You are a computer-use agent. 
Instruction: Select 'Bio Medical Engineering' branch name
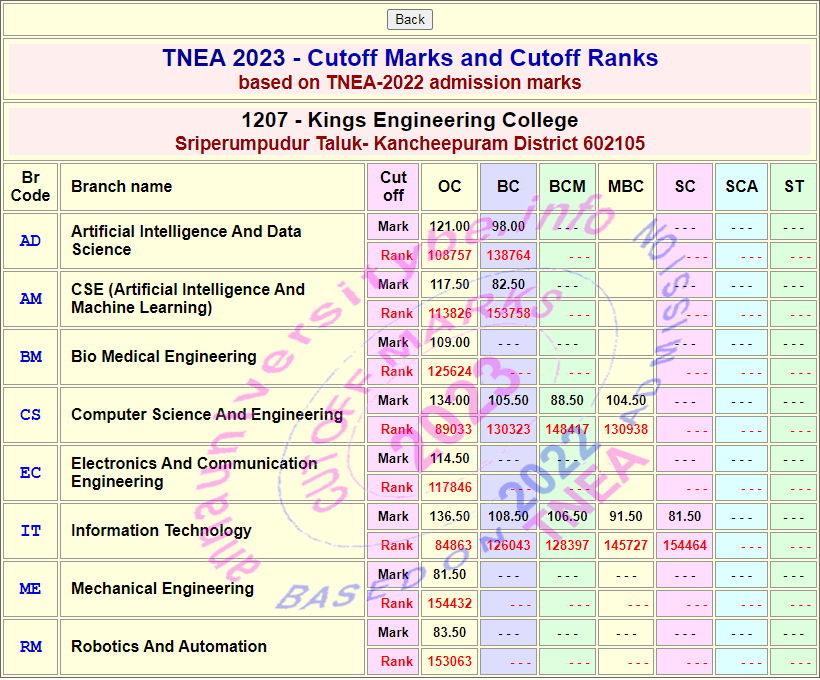(x=164, y=357)
